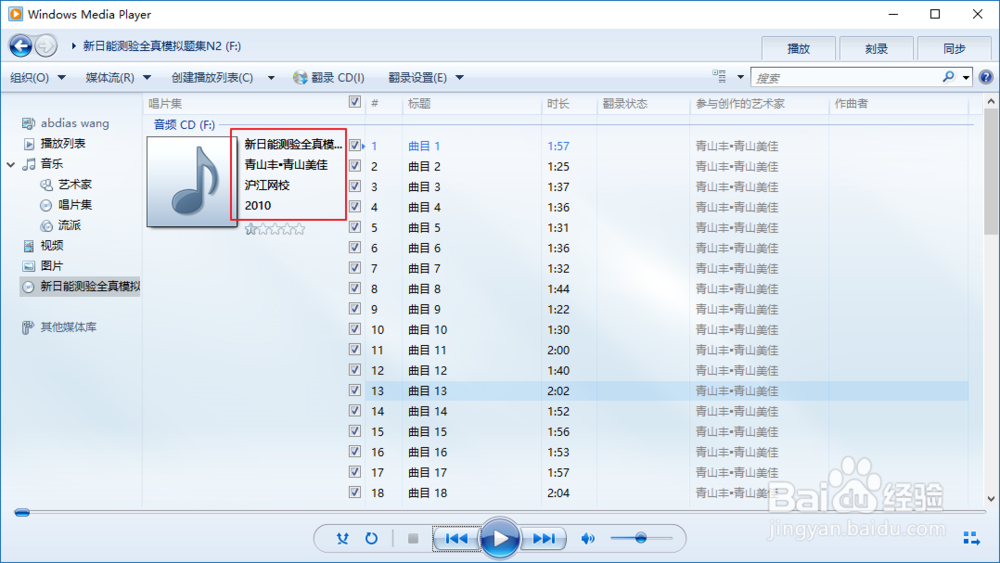Uncheck the checkbox for 曲目 1
Screen dimensions: 1000x563
pos(355,145)
